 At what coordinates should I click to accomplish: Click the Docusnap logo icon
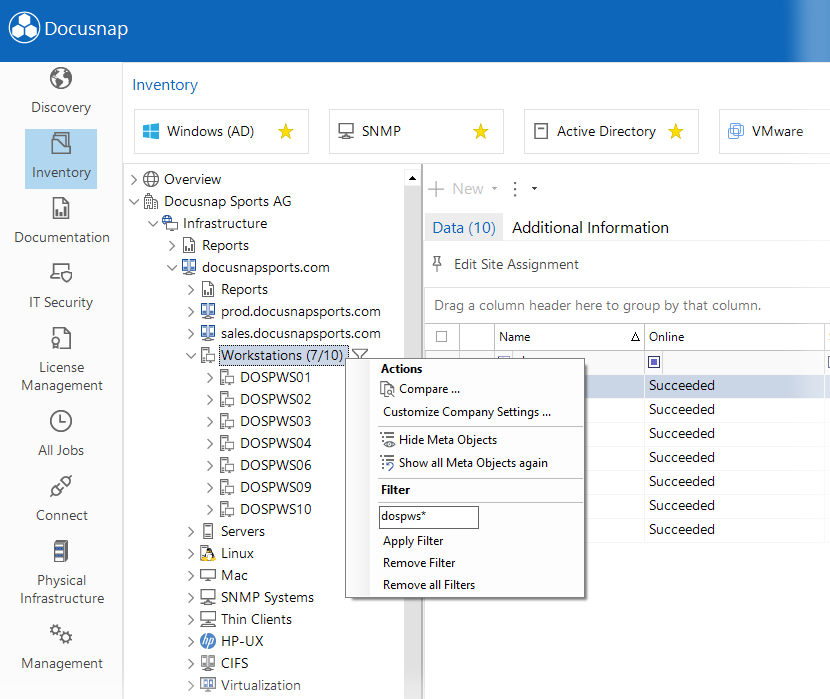24,28
